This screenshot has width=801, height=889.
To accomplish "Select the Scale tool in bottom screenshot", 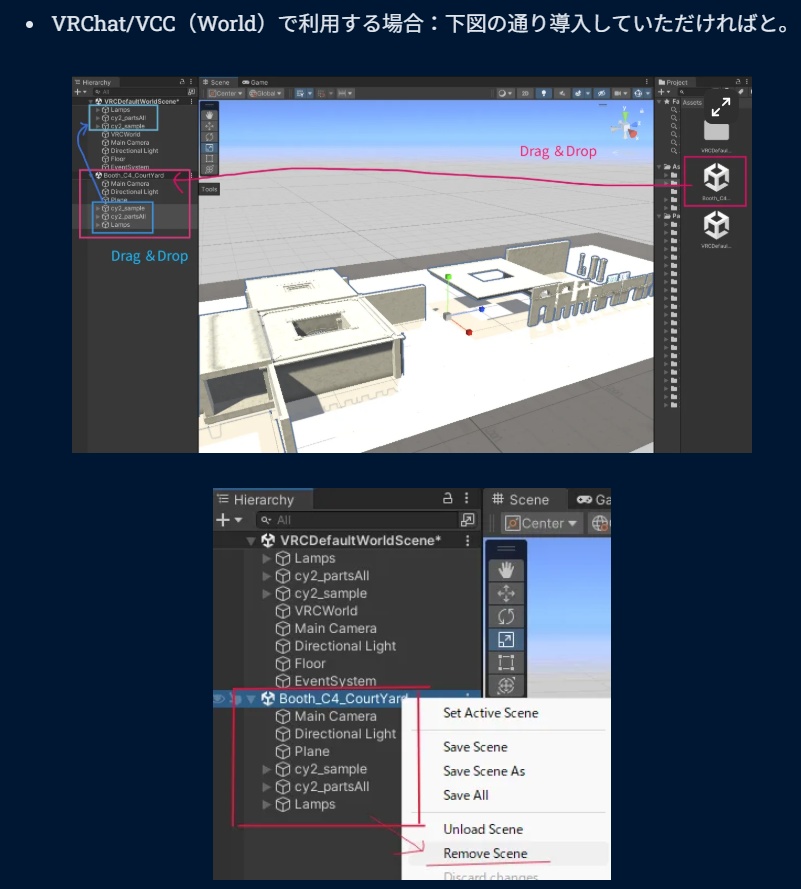I will coord(506,640).
